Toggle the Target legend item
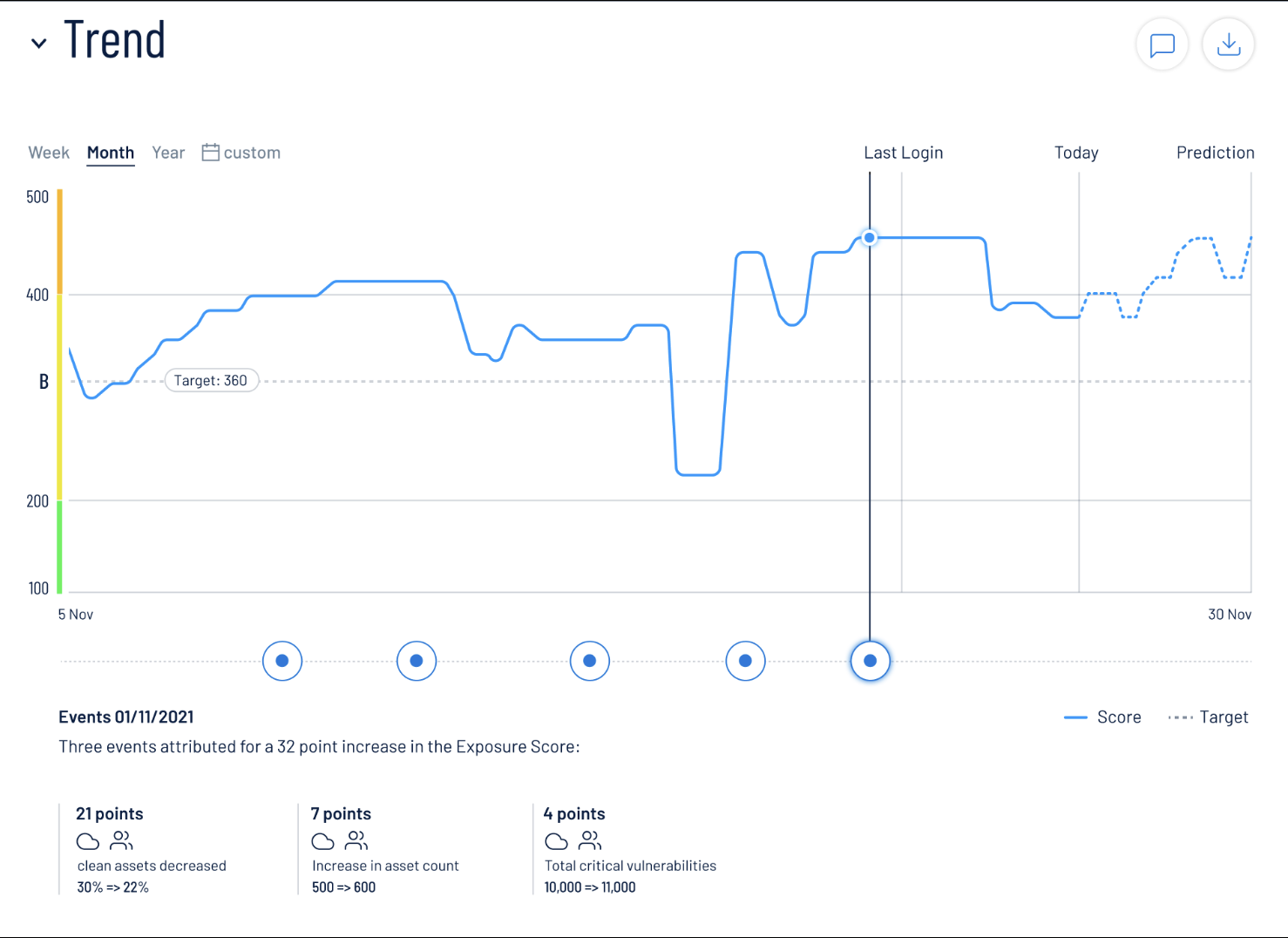The width and height of the screenshot is (1288, 938). [1208, 717]
